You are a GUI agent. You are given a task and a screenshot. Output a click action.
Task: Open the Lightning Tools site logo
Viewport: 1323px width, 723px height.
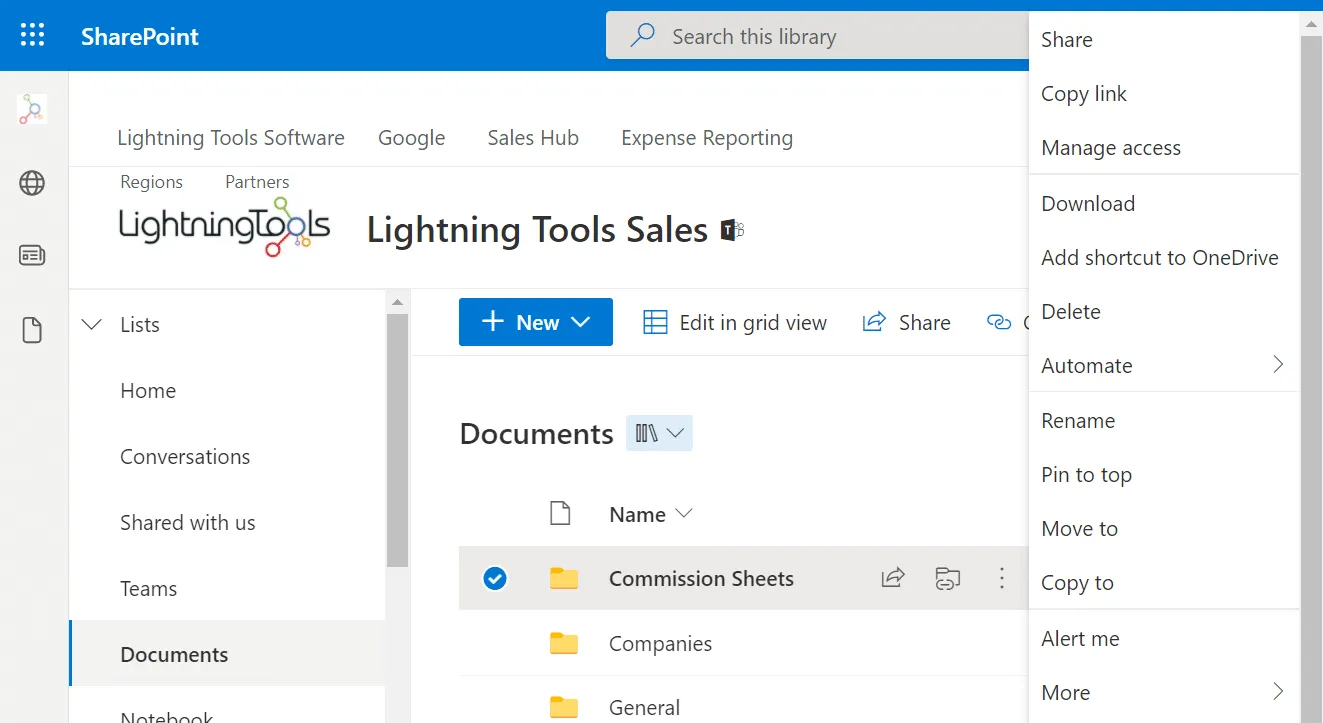(223, 228)
